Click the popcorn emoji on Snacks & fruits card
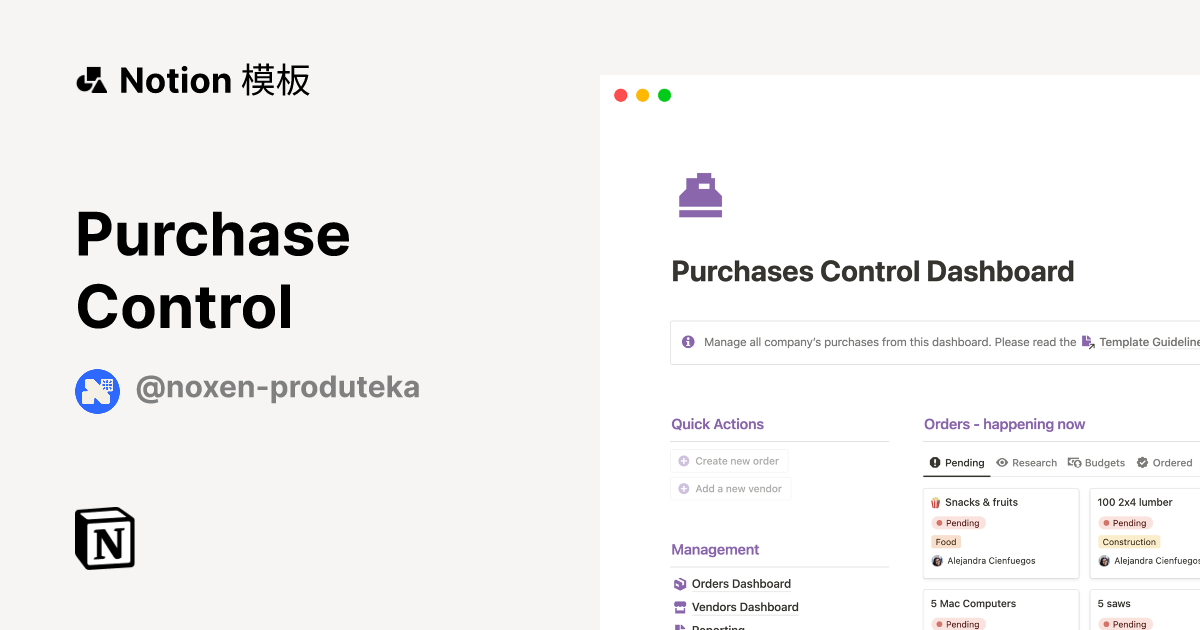 937,501
